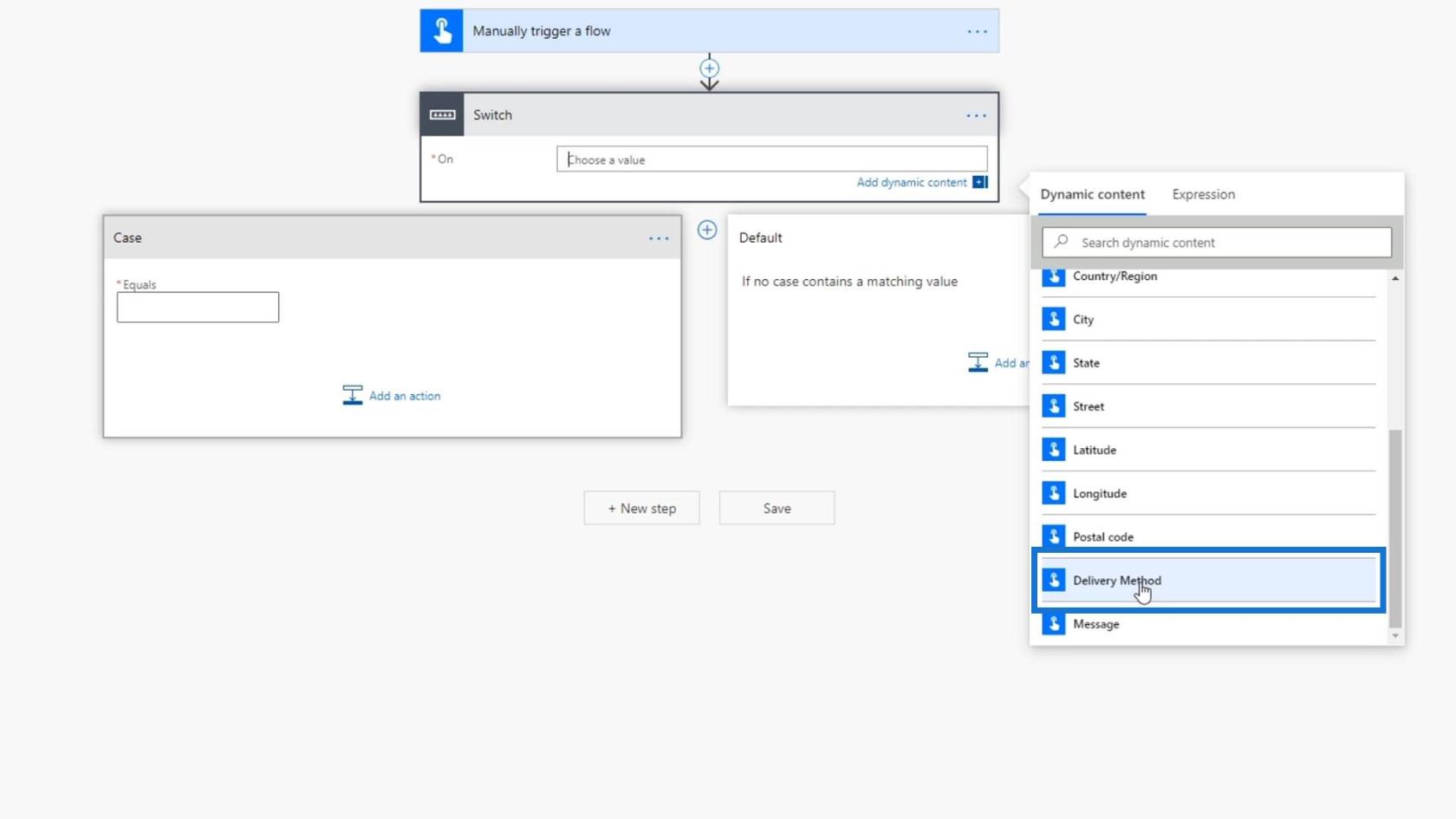The image size is (1456, 819).
Task: Click the Case block title
Action: (x=127, y=237)
